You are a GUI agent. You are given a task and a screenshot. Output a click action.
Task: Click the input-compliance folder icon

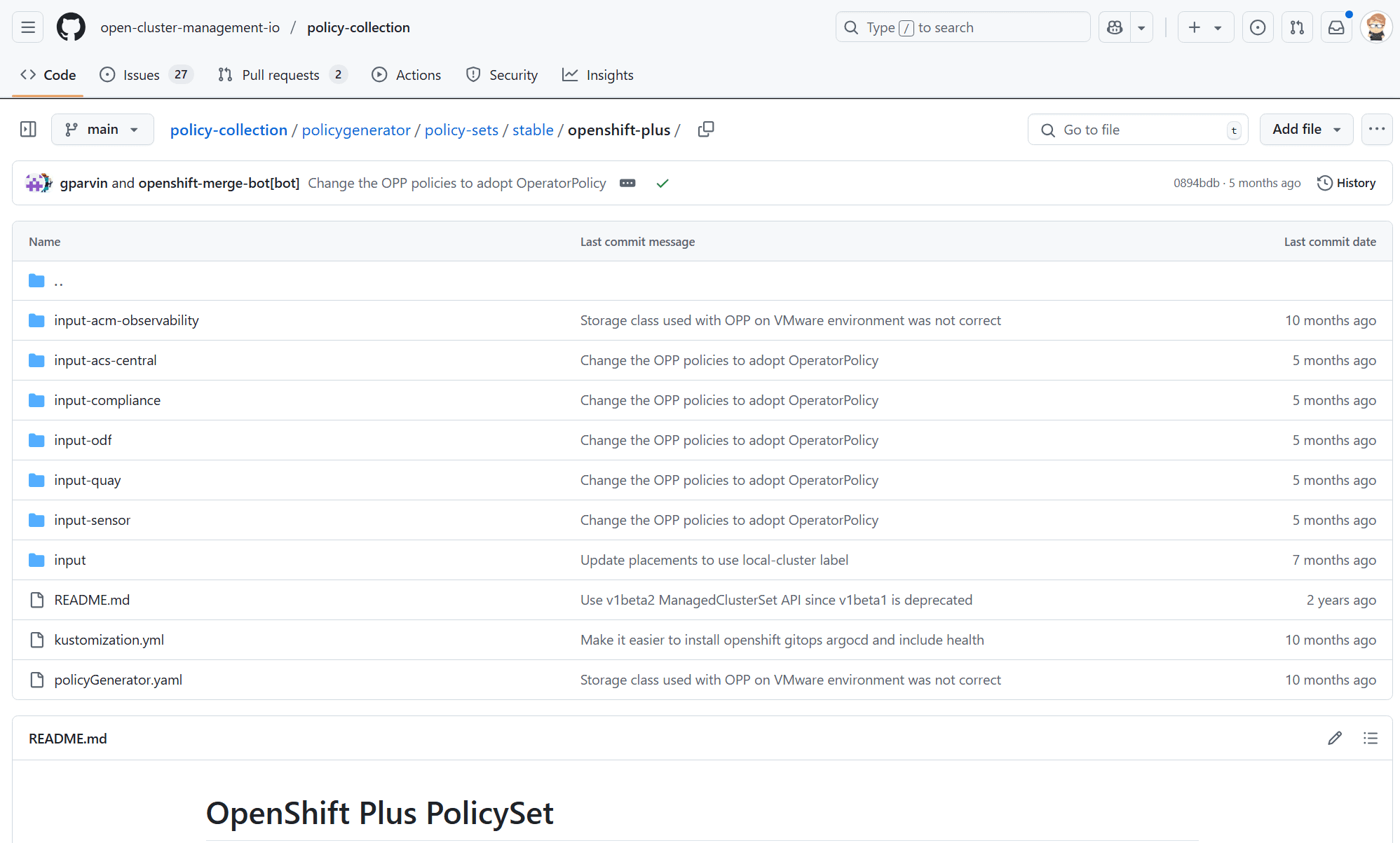point(36,400)
